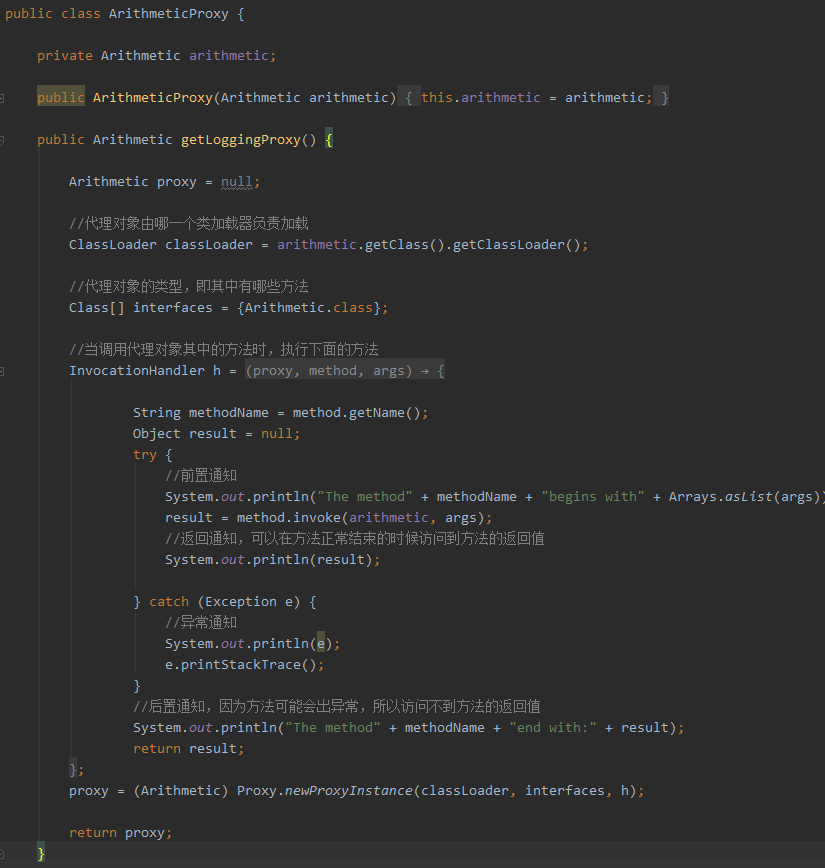
Task: Click the comment '//前置通知'
Action: click(200, 476)
